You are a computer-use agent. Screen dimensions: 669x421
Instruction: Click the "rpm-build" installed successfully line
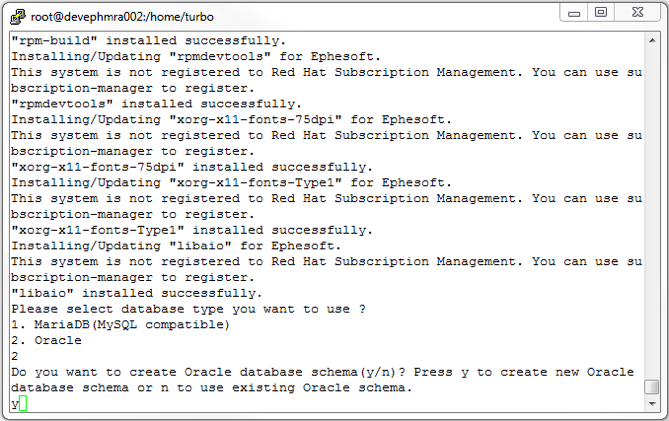(148, 41)
